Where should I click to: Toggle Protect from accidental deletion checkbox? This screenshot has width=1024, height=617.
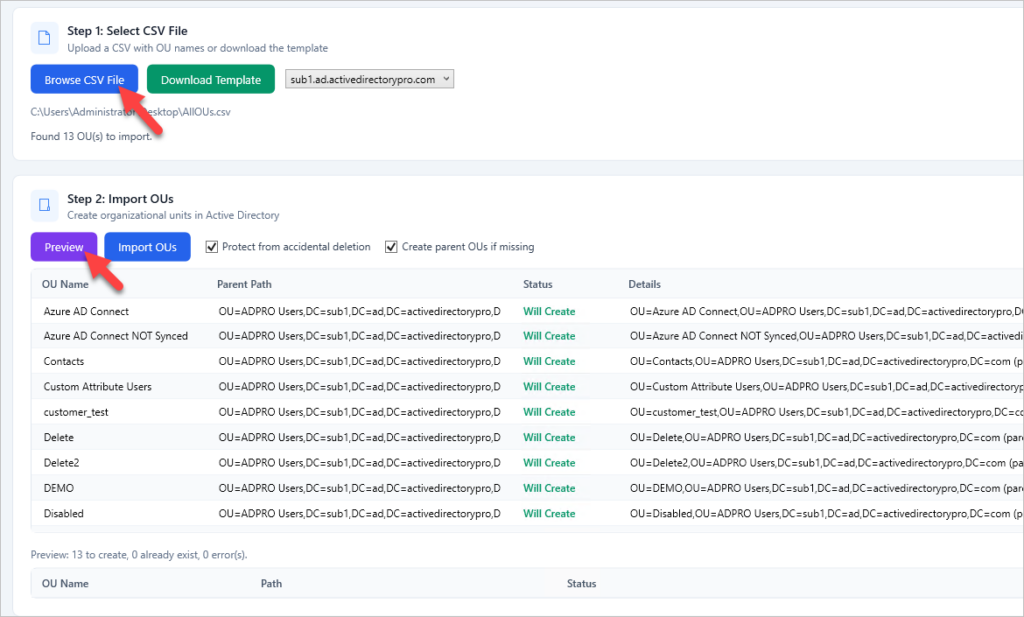(212, 247)
